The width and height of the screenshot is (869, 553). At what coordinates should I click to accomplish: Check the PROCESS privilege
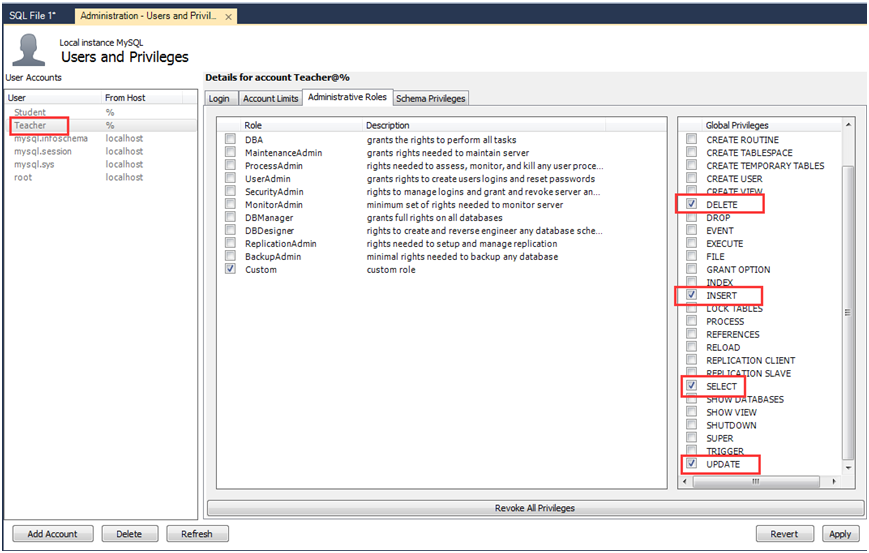click(x=692, y=320)
